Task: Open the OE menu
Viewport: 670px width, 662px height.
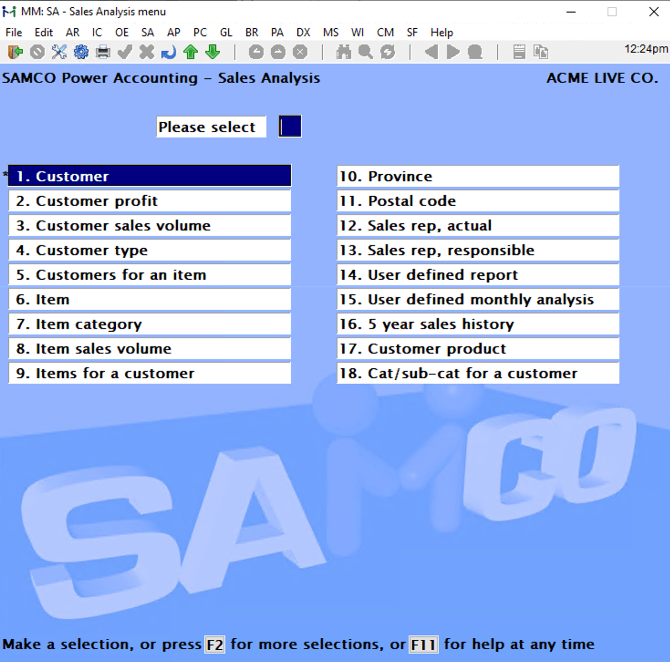Action: point(122,32)
